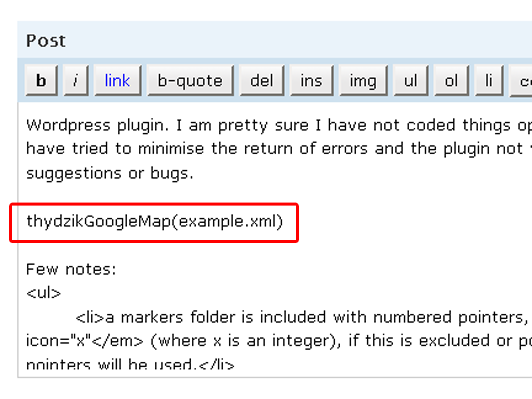Start an ordered list with ol button
The image size is (532, 399).
tap(451, 80)
